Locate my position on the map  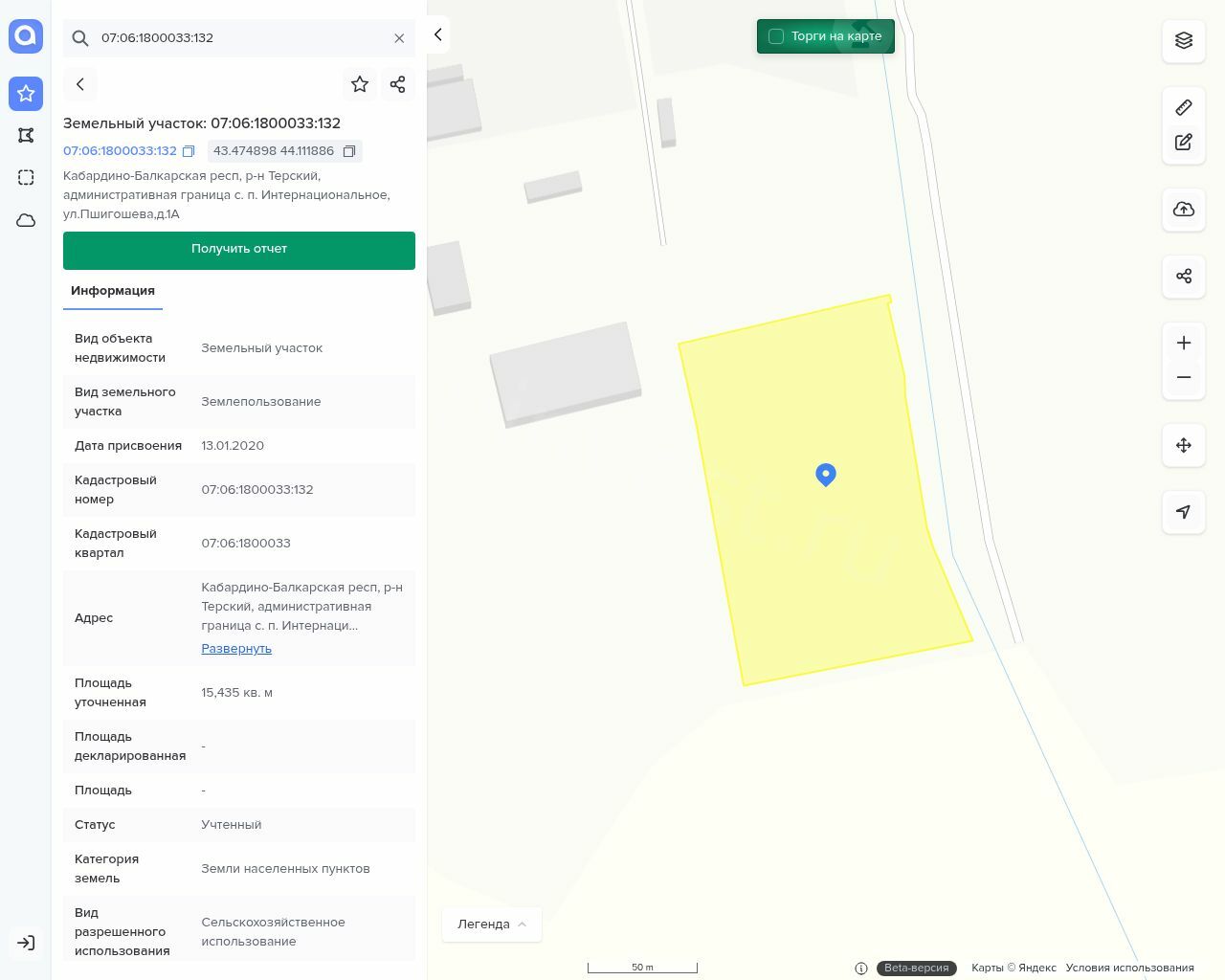pyautogui.click(x=1184, y=512)
